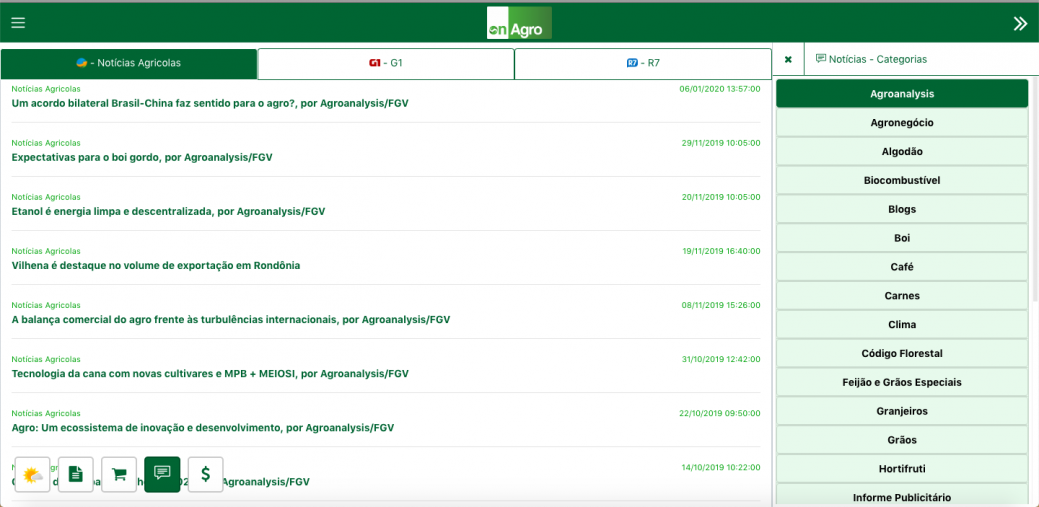Open the shopping cart floating button

pos(119,475)
